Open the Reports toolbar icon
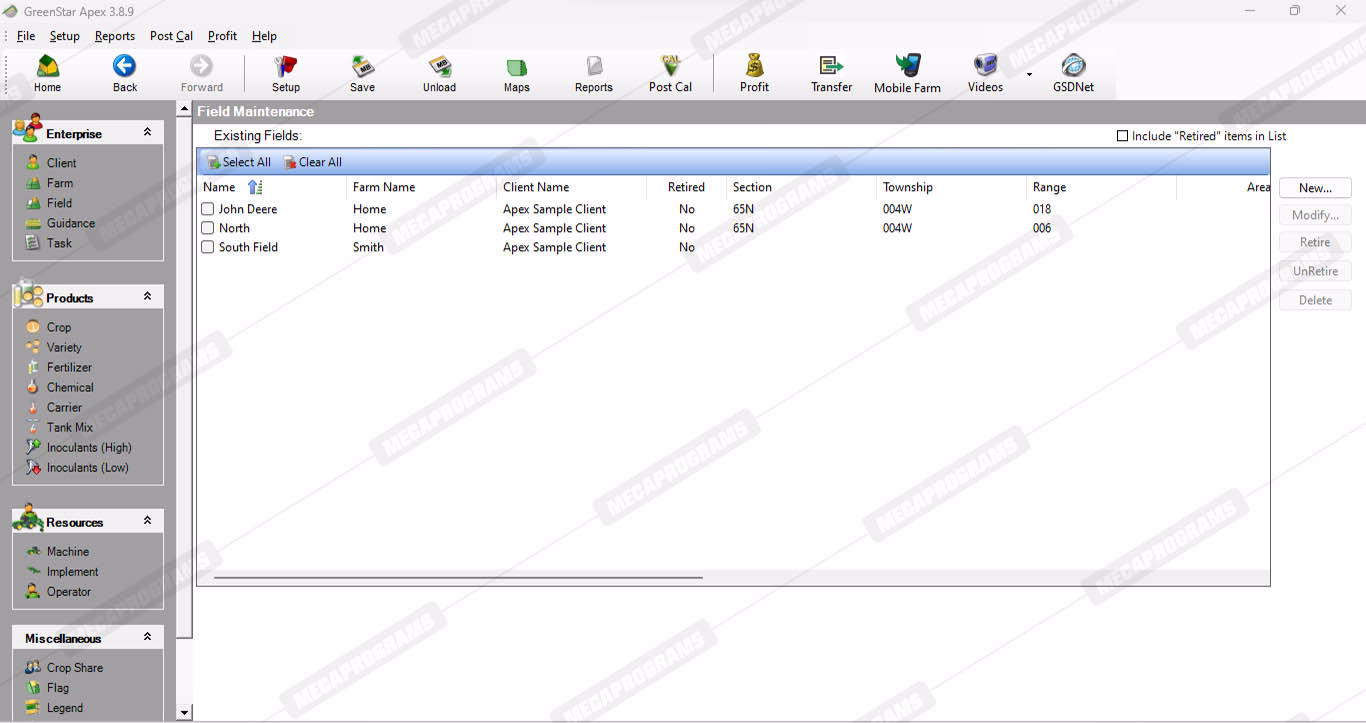This screenshot has width=1366, height=723. (594, 74)
